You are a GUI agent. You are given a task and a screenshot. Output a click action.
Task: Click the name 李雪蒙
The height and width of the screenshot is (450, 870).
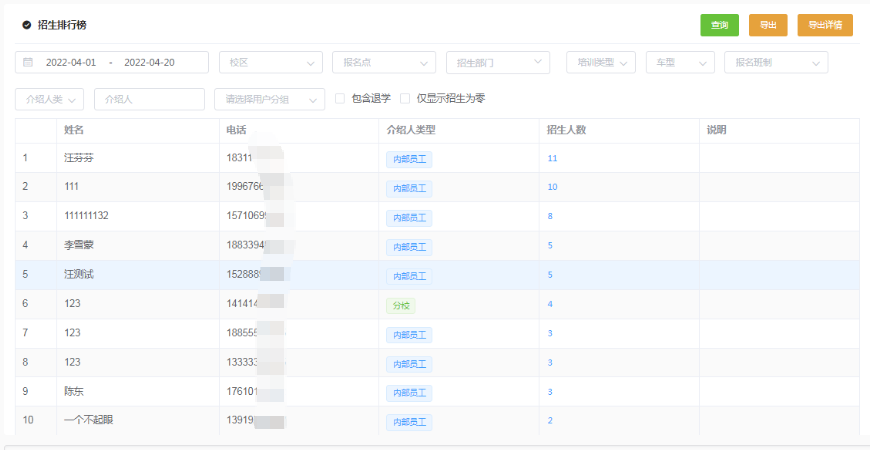click(x=79, y=245)
